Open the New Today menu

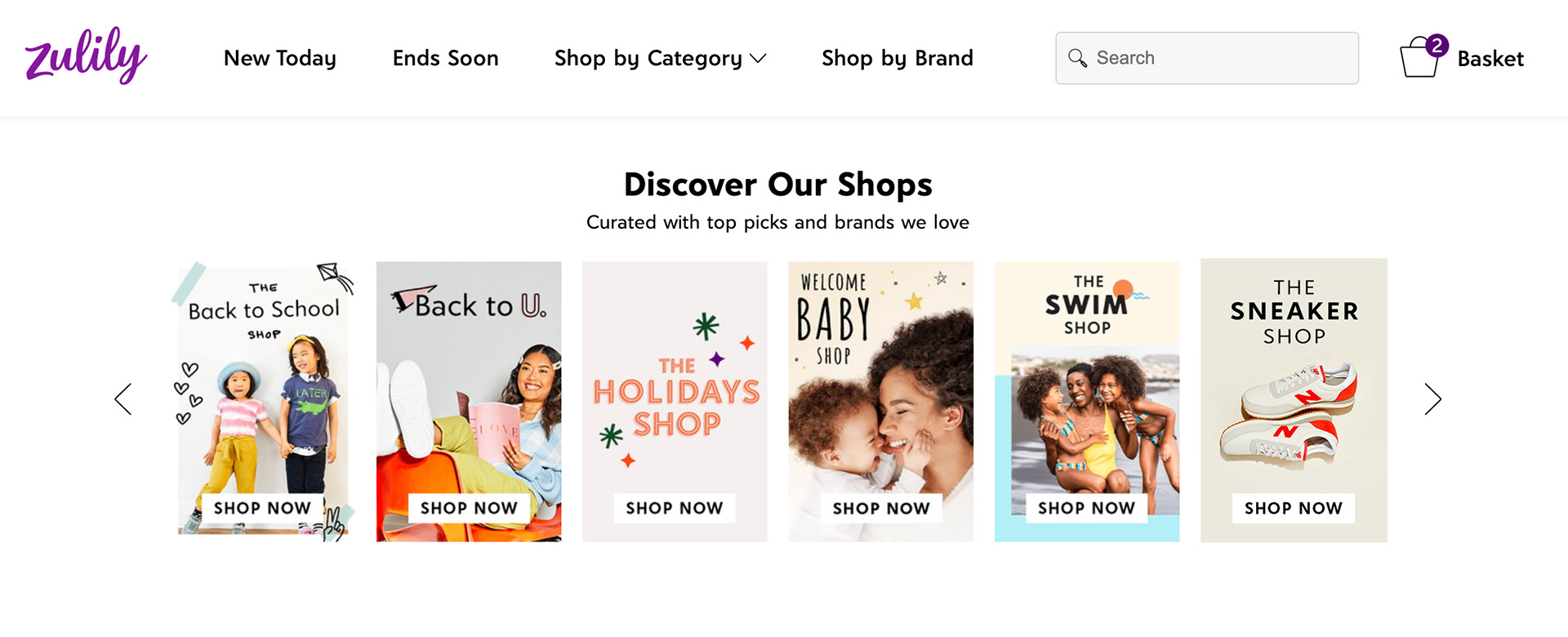(x=280, y=59)
